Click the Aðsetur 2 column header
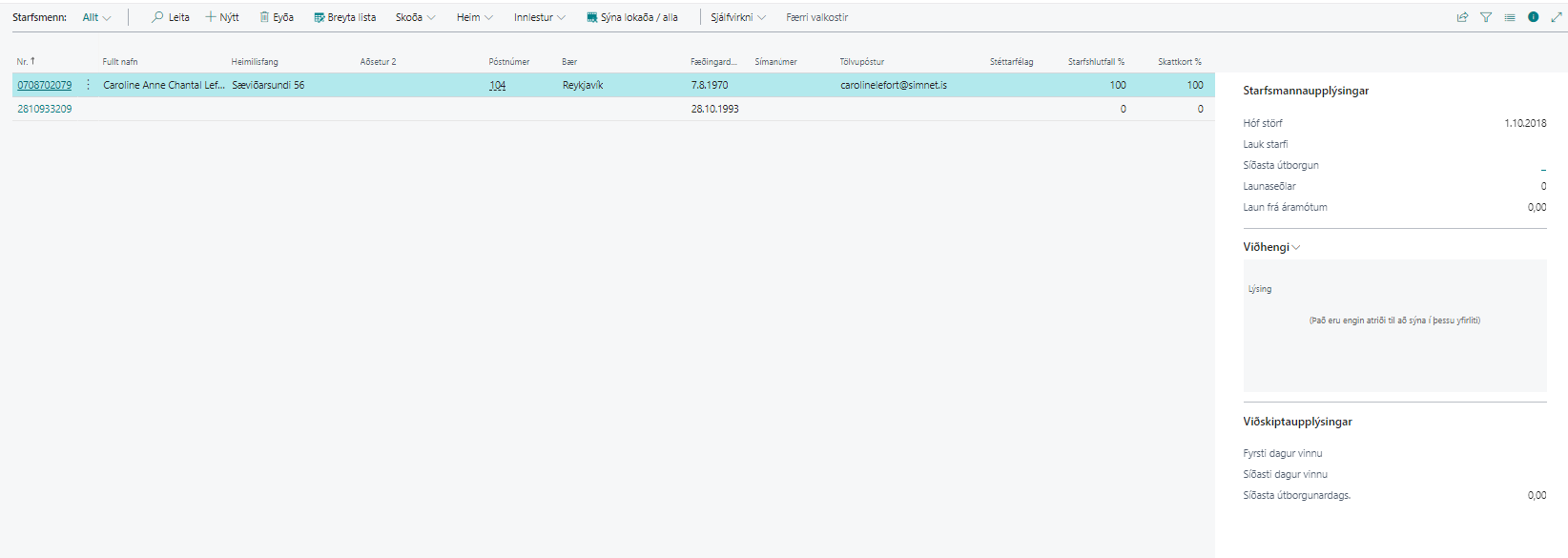This screenshot has width=1568, height=558. [x=378, y=61]
